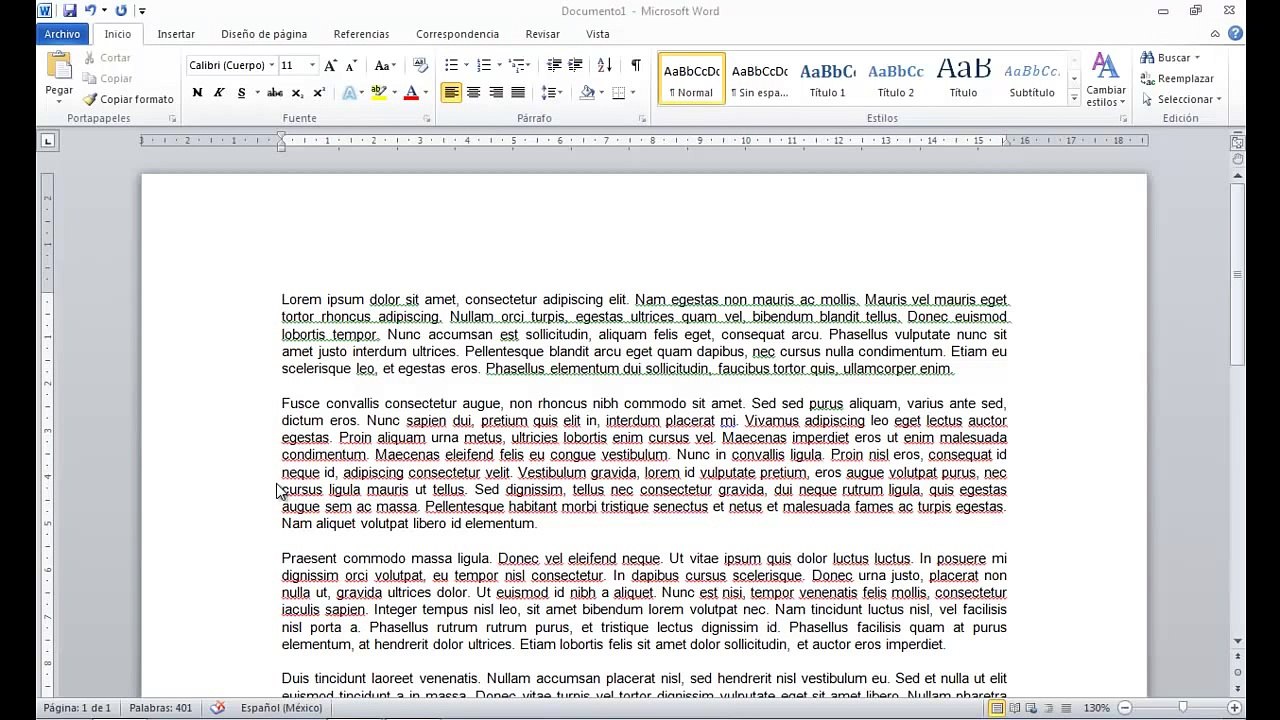The image size is (1280, 720).
Task: Toggle italic (K) formatting
Action: [219, 93]
